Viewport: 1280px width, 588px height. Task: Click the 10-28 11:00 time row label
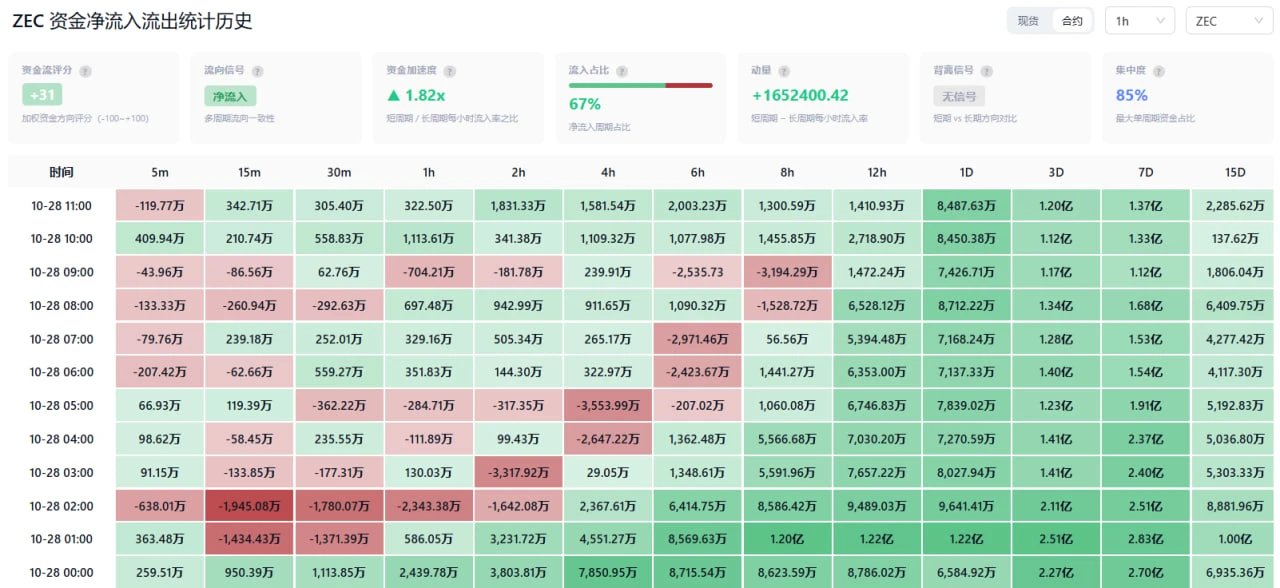tap(61, 206)
